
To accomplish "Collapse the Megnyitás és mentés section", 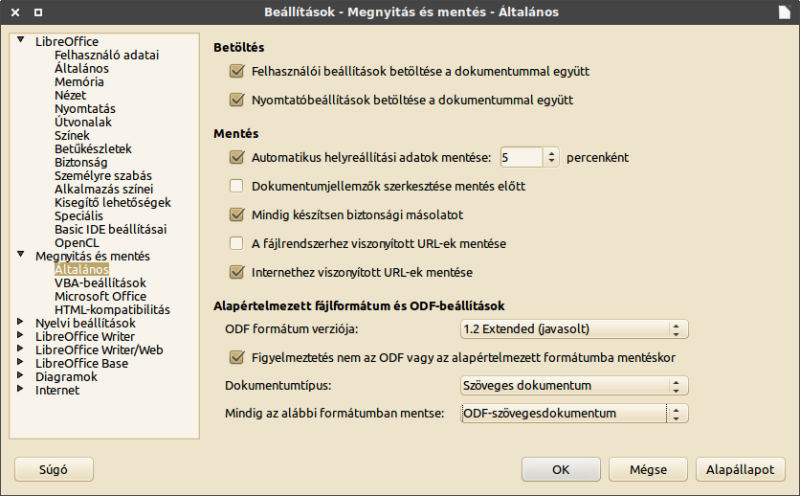I will tap(20, 254).
